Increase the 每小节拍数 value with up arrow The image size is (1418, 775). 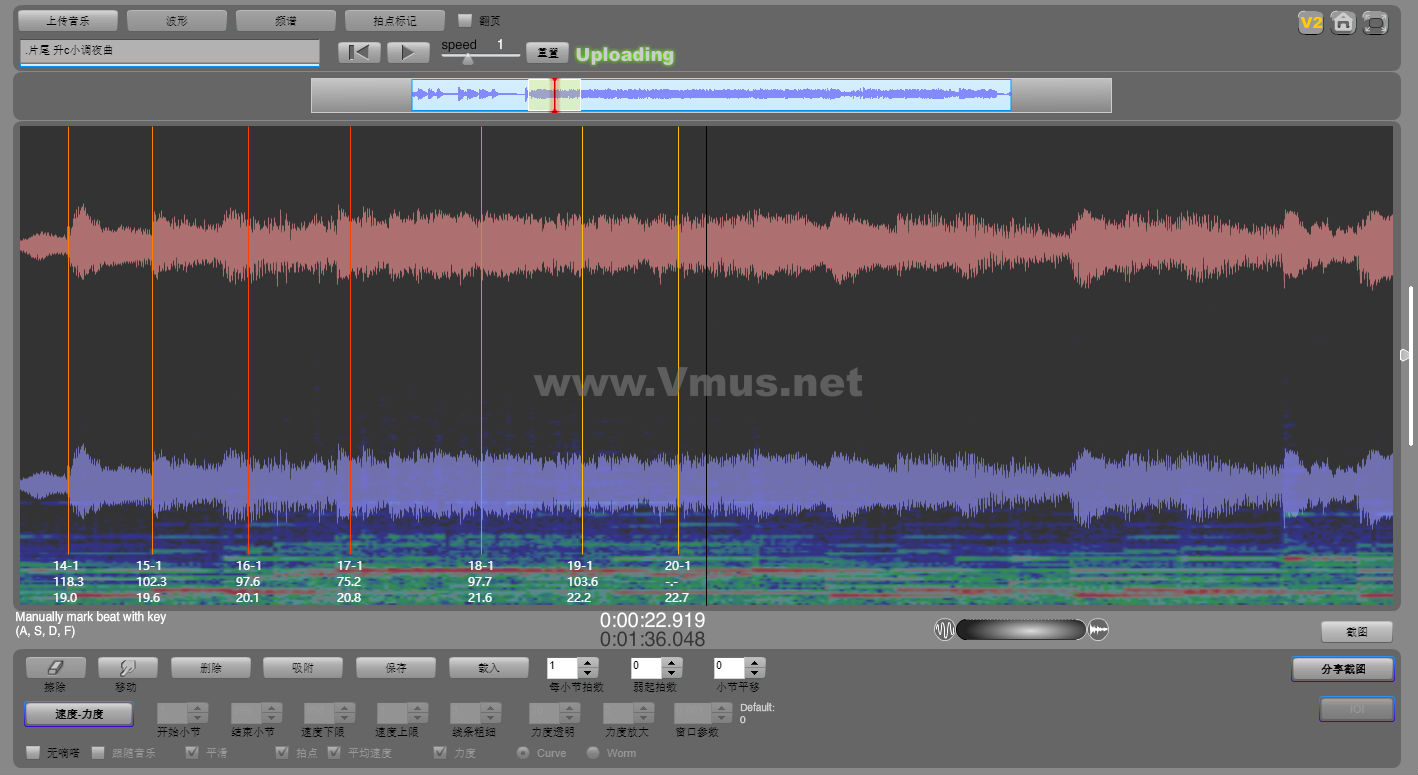(589, 662)
